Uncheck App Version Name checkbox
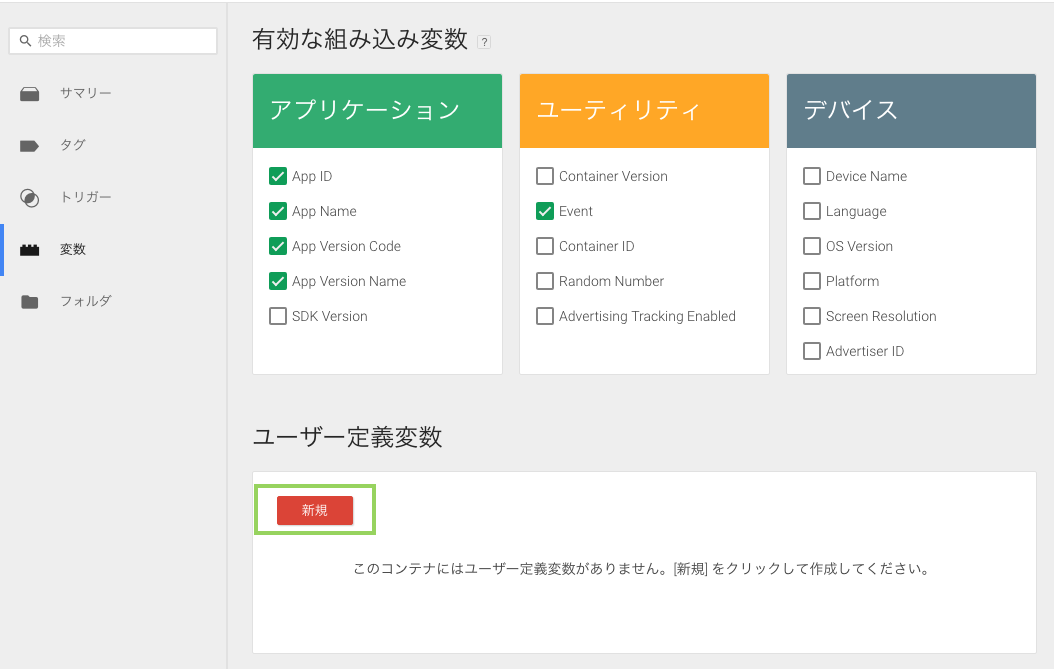1054x669 pixels. (278, 281)
